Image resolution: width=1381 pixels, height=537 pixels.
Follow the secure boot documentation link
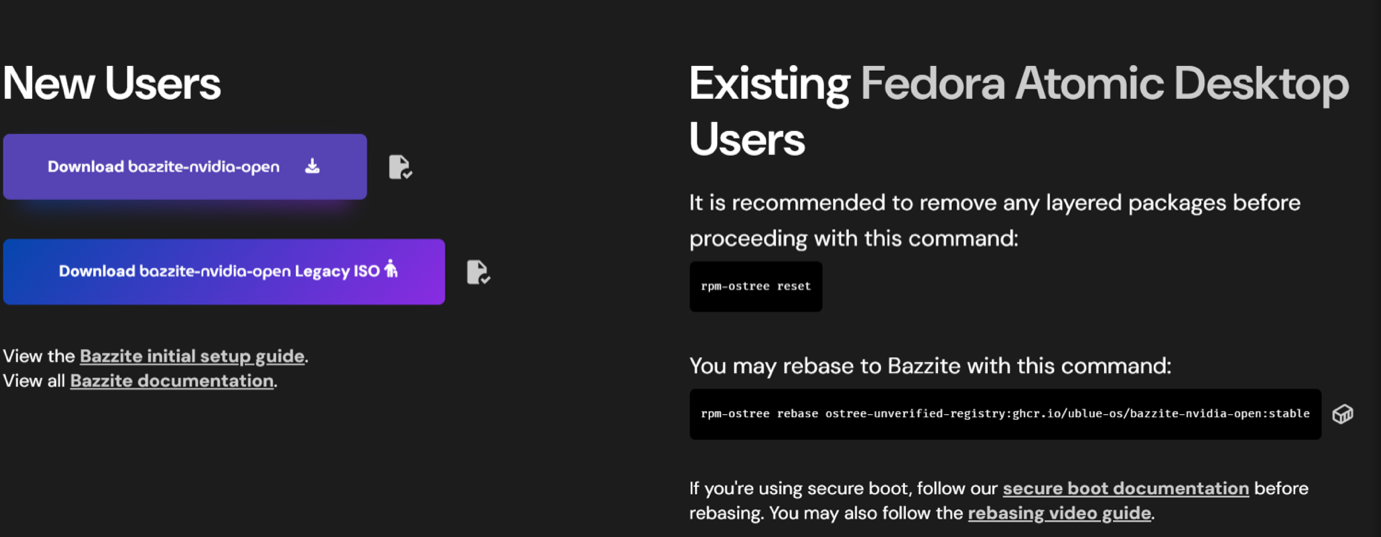click(1125, 488)
